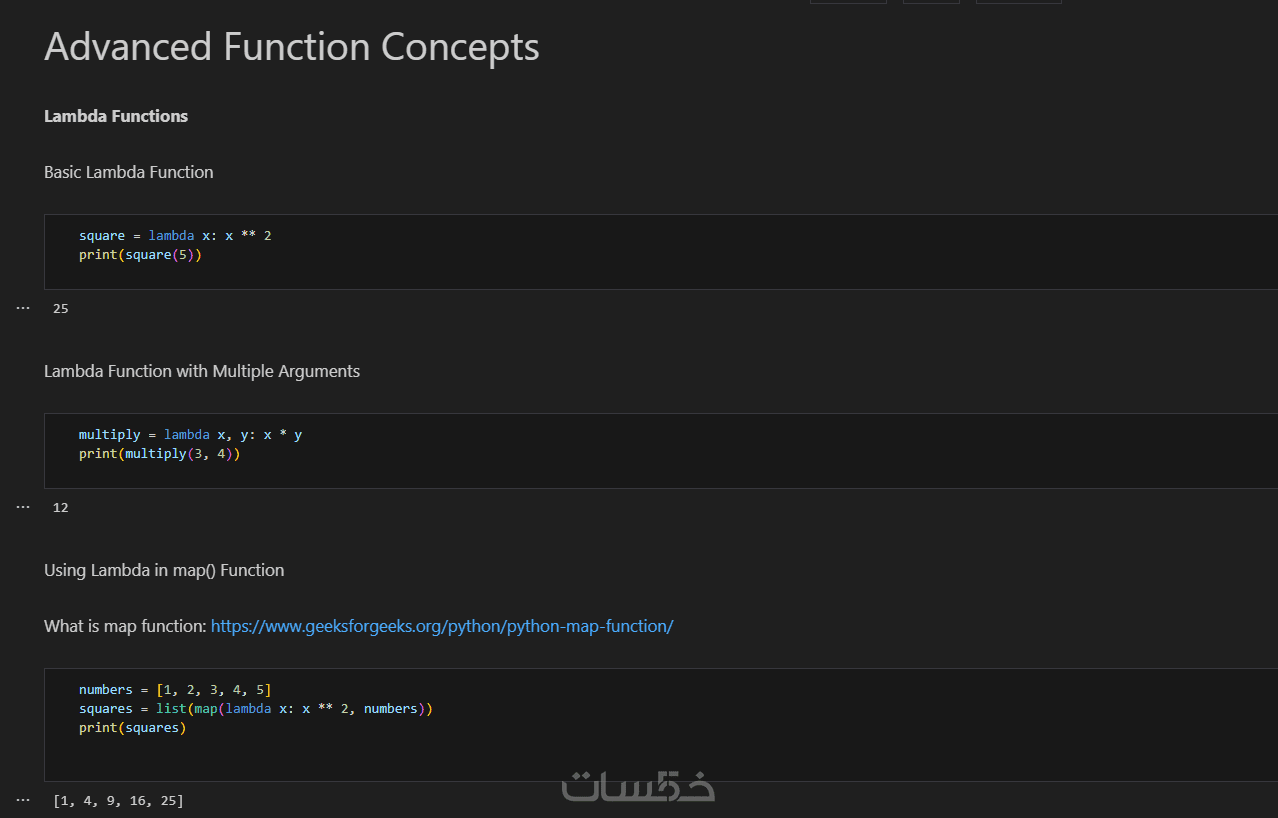Place cursor on the numbers list definition line

tap(175, 690)
